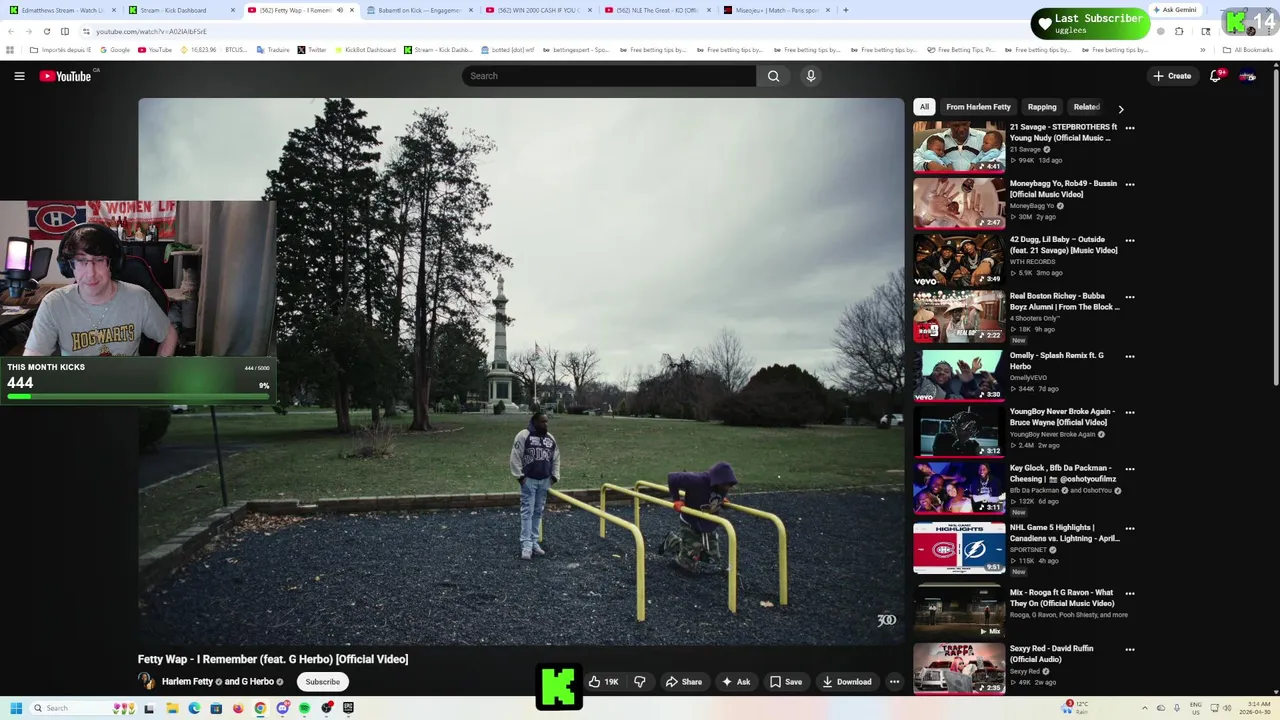Like the Fetty Wap video
Image resolution: width=1280 pixels, height=720 pixels.
click(603, 682)
